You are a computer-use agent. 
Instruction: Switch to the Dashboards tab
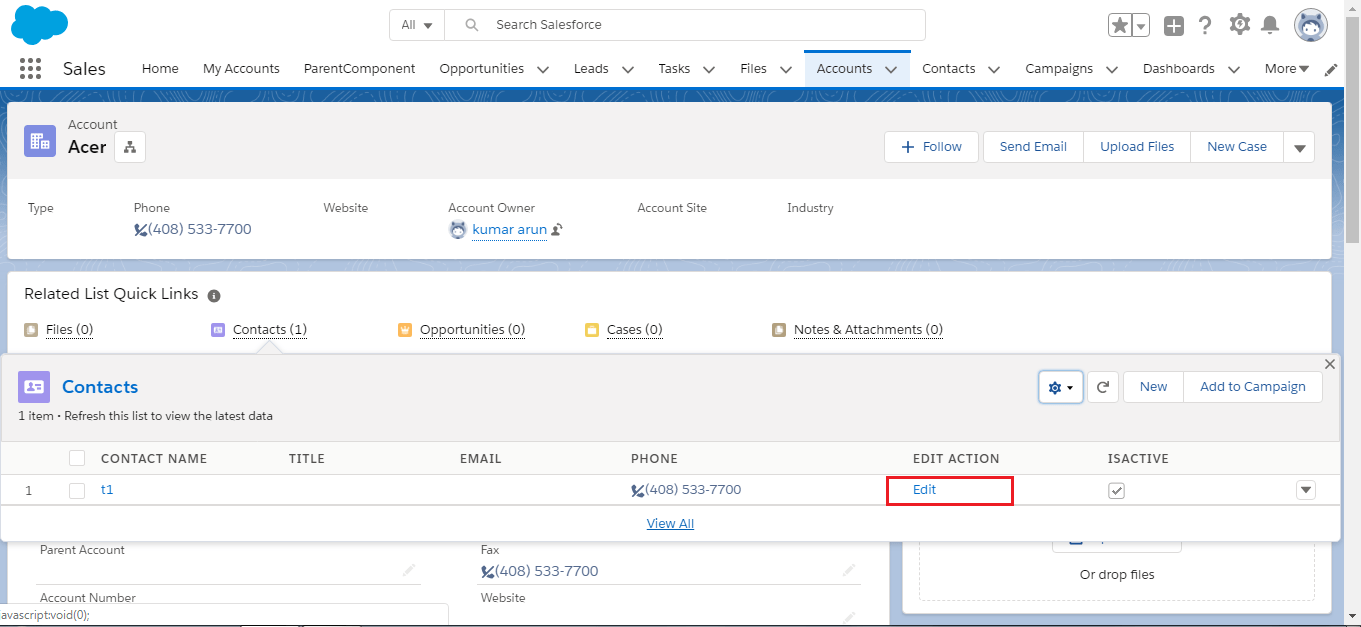pos(1179,69)
